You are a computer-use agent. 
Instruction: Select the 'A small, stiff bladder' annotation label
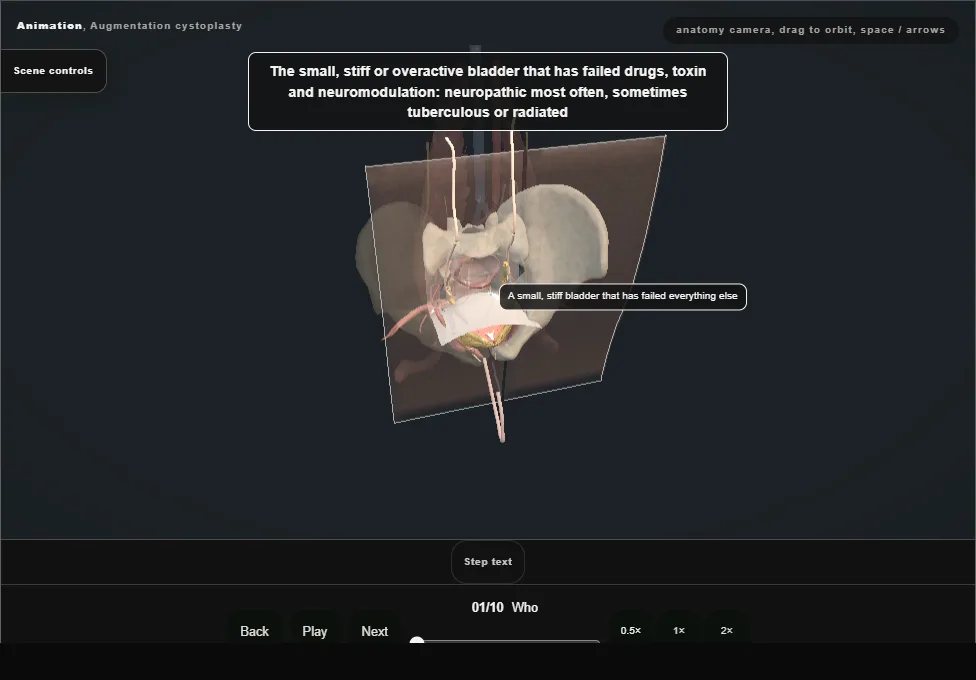click(x=622, y=296)
